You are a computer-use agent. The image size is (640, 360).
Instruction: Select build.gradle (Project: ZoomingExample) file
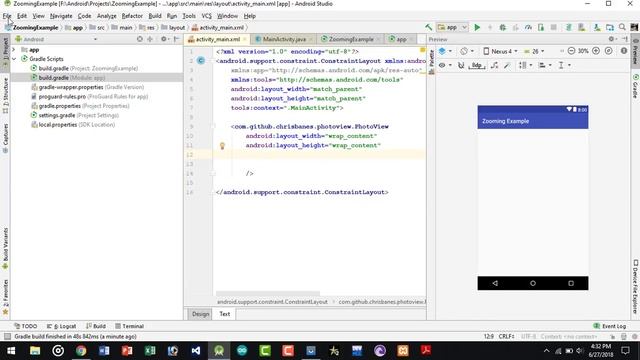point(88,68)
